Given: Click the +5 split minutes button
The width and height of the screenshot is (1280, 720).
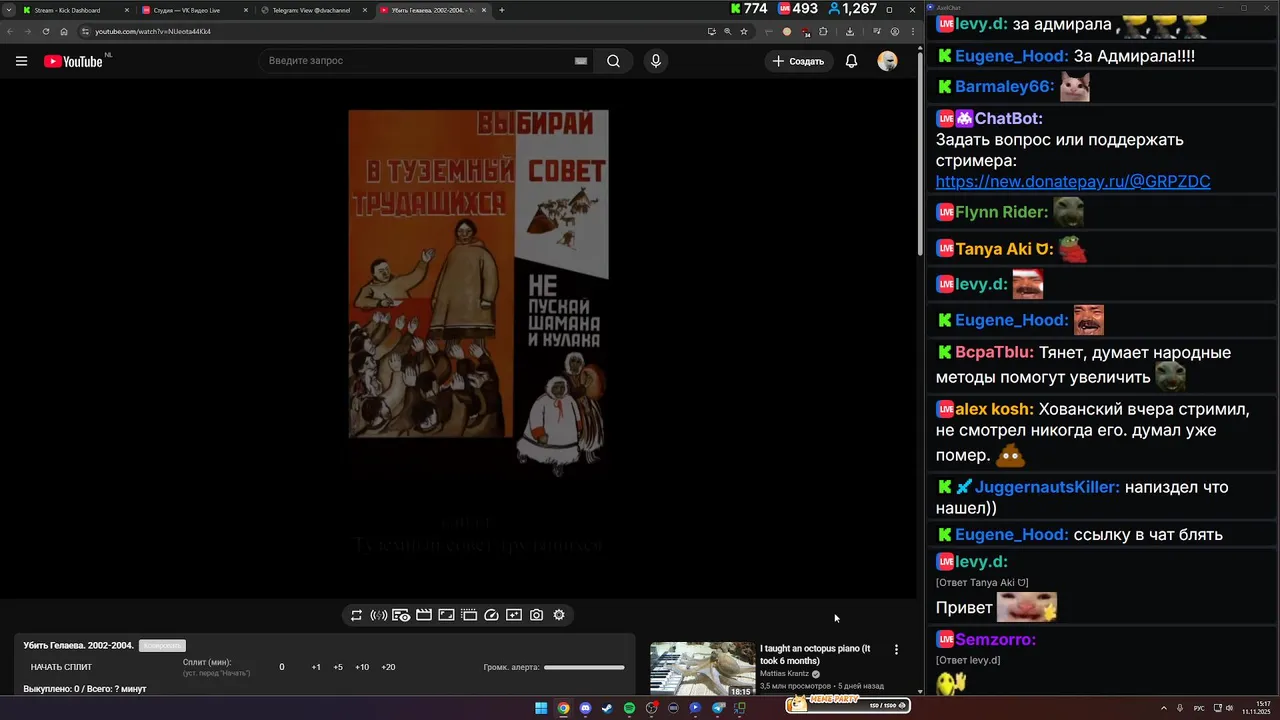Looking at the screenshot, I should (338, 667).
